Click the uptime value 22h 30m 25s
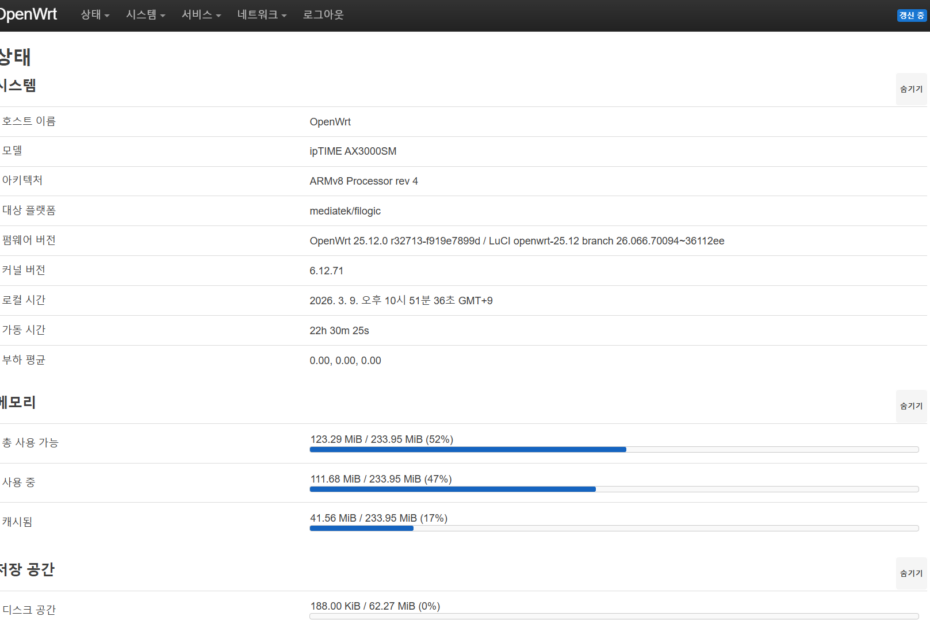 341,330
